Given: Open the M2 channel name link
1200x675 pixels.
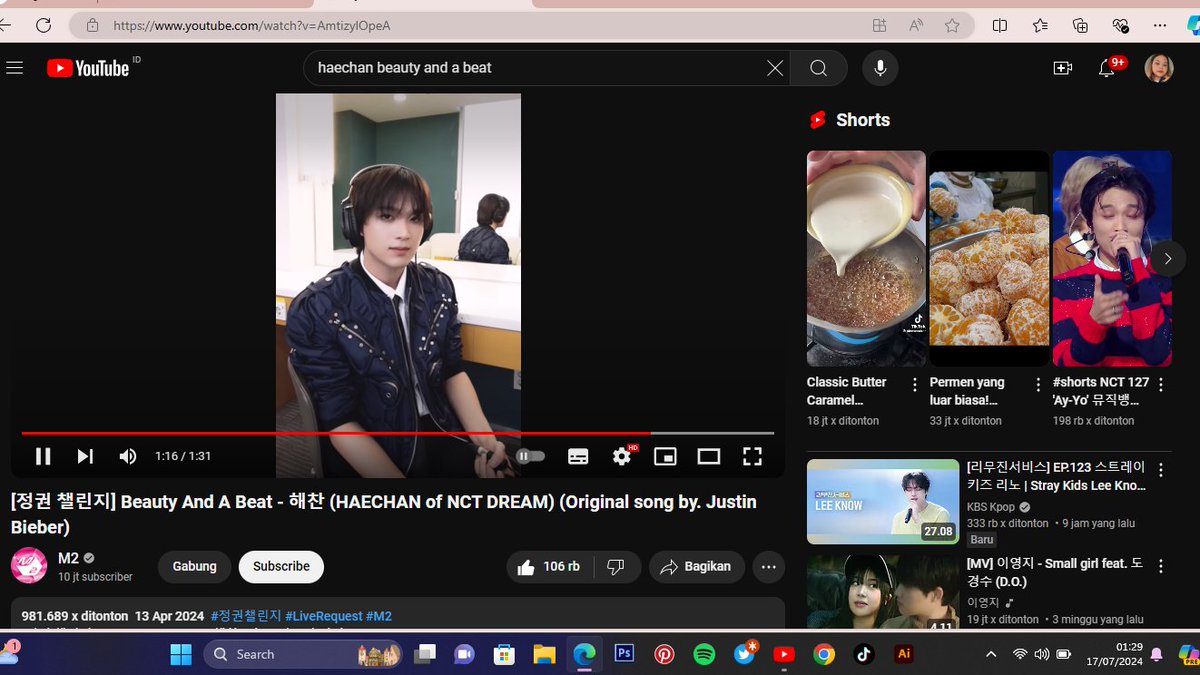Looking at the screenshot, I should coord(68,558).
